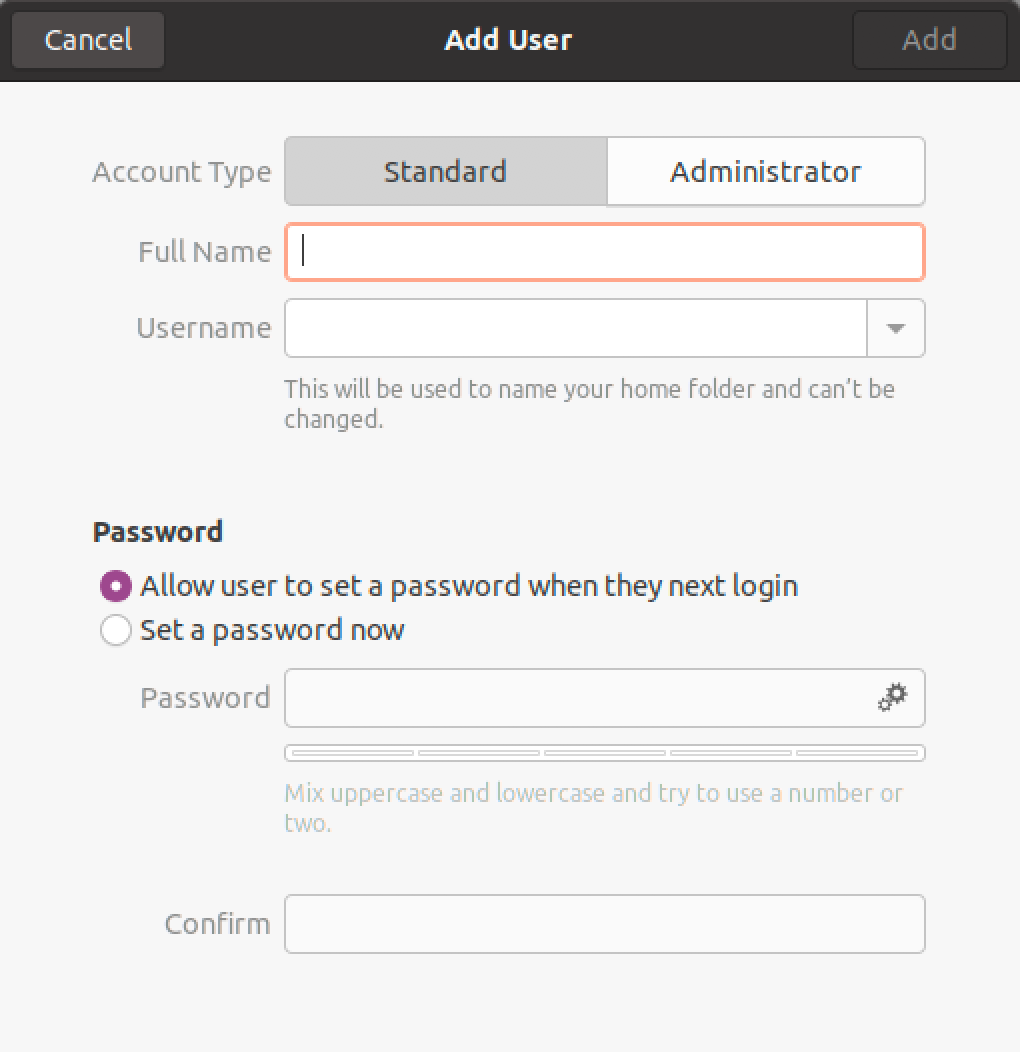Open the Username suggestions dropdown
Screen dimensions: 1020x1052
click(x=897, y=328)
